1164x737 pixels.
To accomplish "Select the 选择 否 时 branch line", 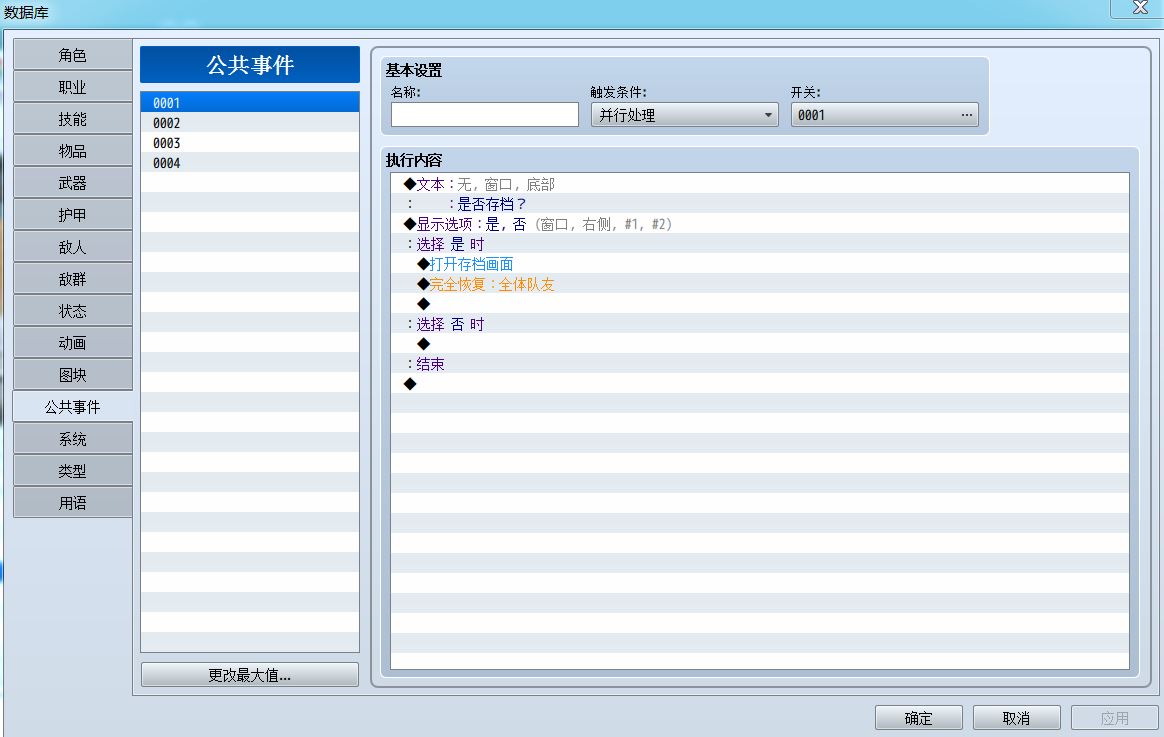I will 760,324.
